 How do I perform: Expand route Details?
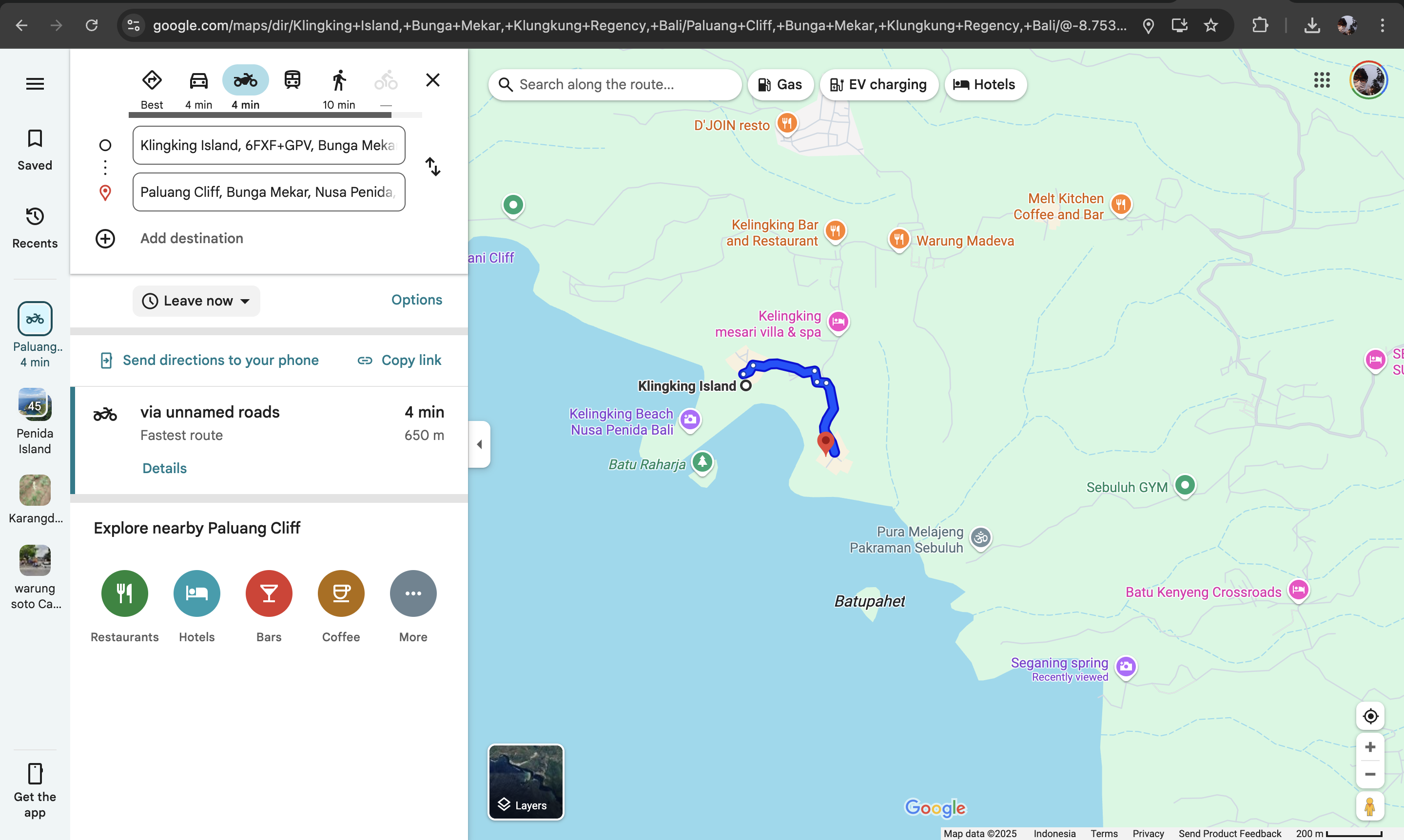click(164, 468)
